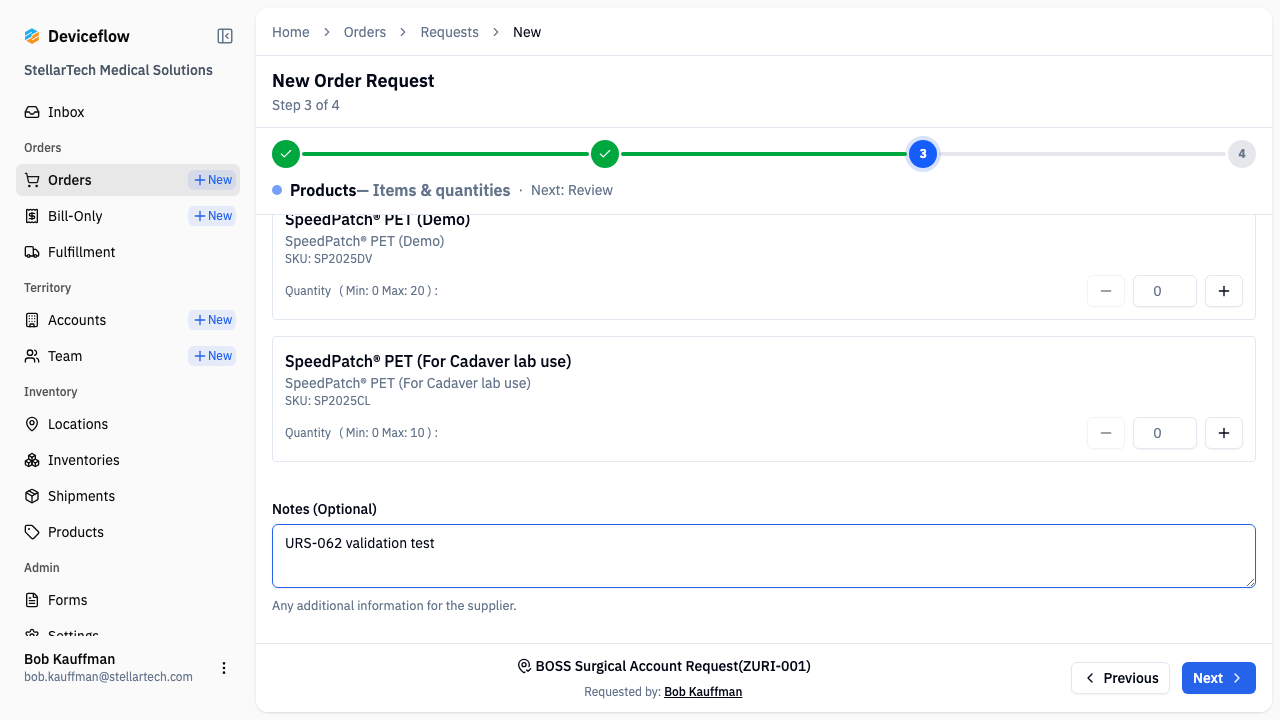Open Forms in the sidebar
Viewport: 1280px width, 720px height.
click(128, 600)
